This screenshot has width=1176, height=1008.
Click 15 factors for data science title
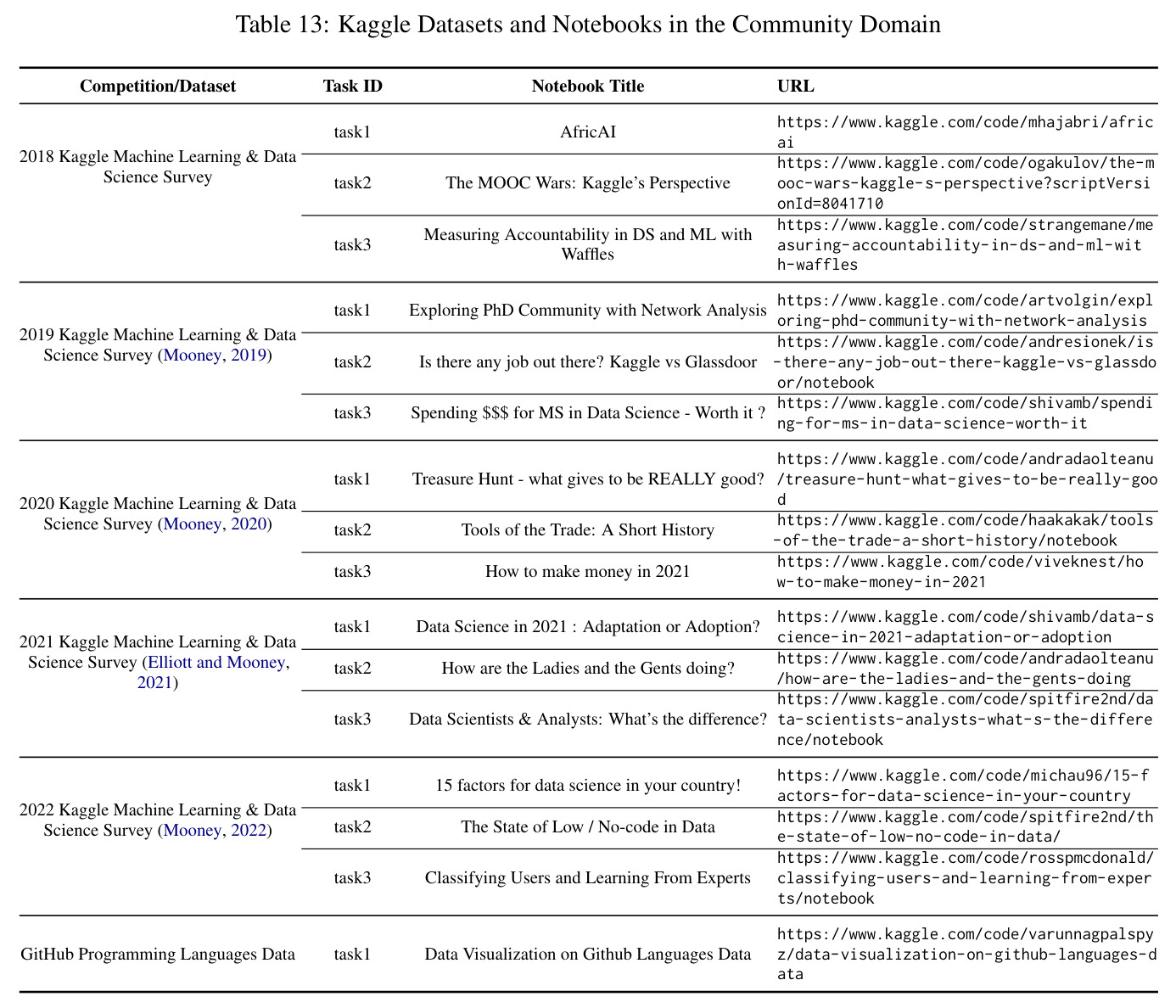[x=588, y=786]
